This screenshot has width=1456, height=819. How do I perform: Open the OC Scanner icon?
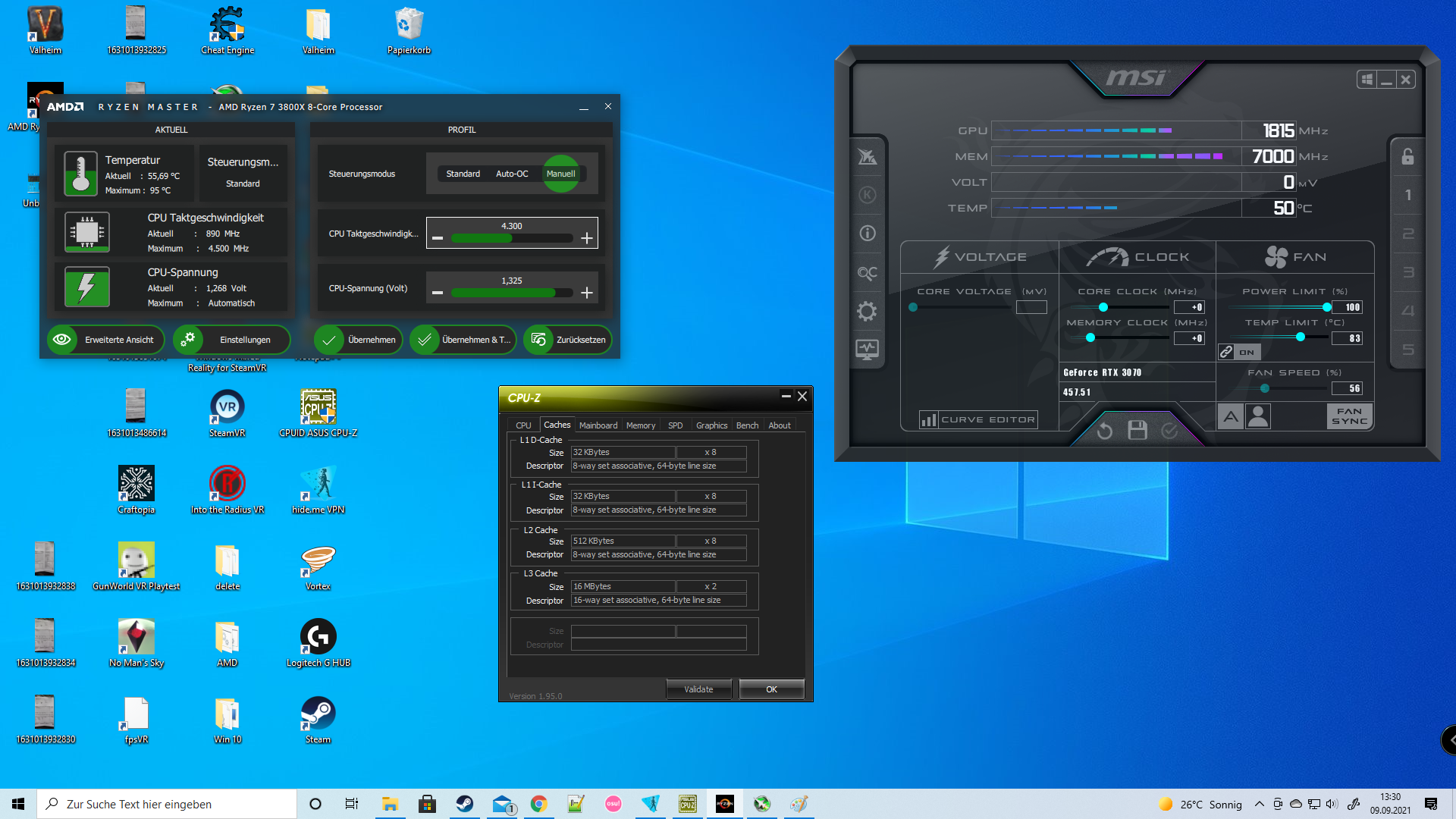tap(867, 272)
